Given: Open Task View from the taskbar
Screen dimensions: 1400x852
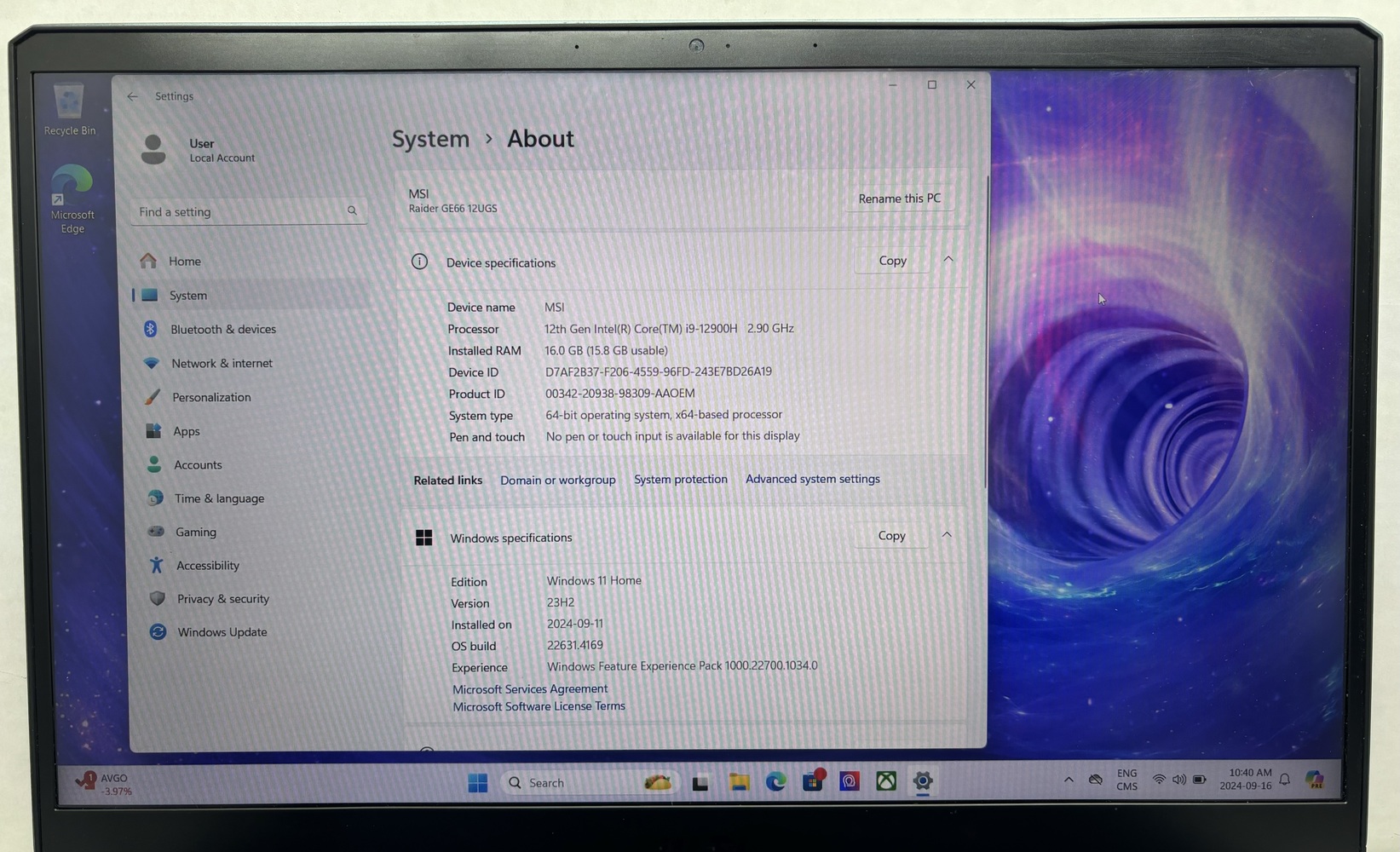Looking at the screenshot, I should click(700, 782).
